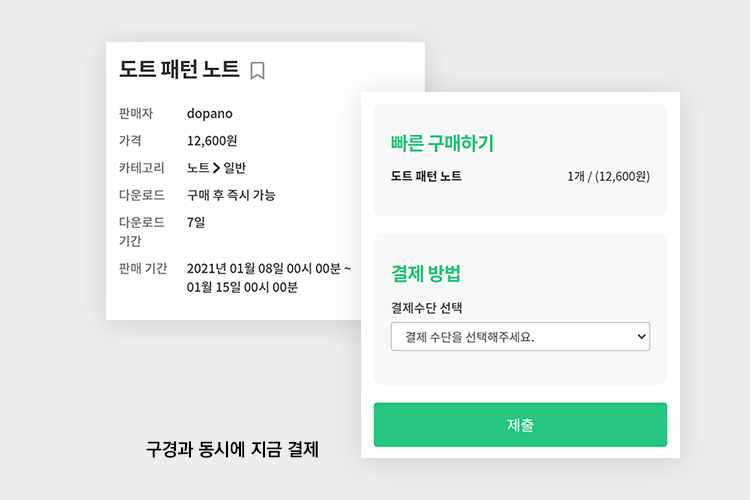Click the 7일 download period value
This screenshot has height=500, width=750.
196,222
